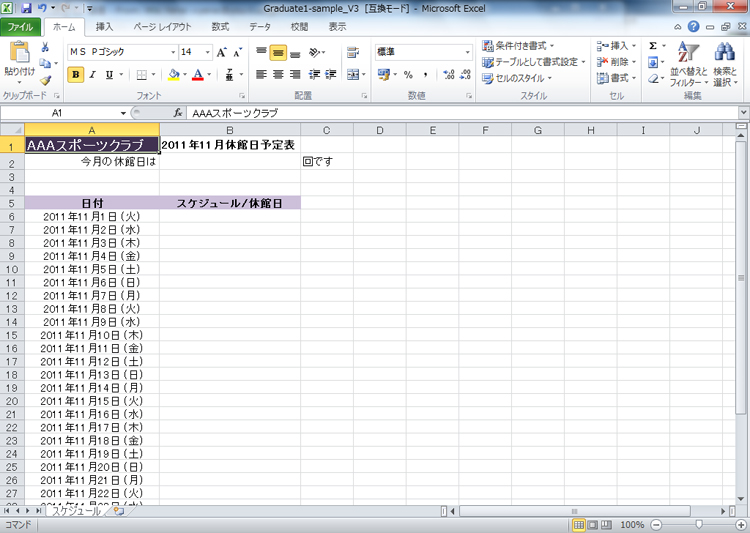
Task: Select cell B1 2011年11月休館日予定表
Action: click(230, 145)
